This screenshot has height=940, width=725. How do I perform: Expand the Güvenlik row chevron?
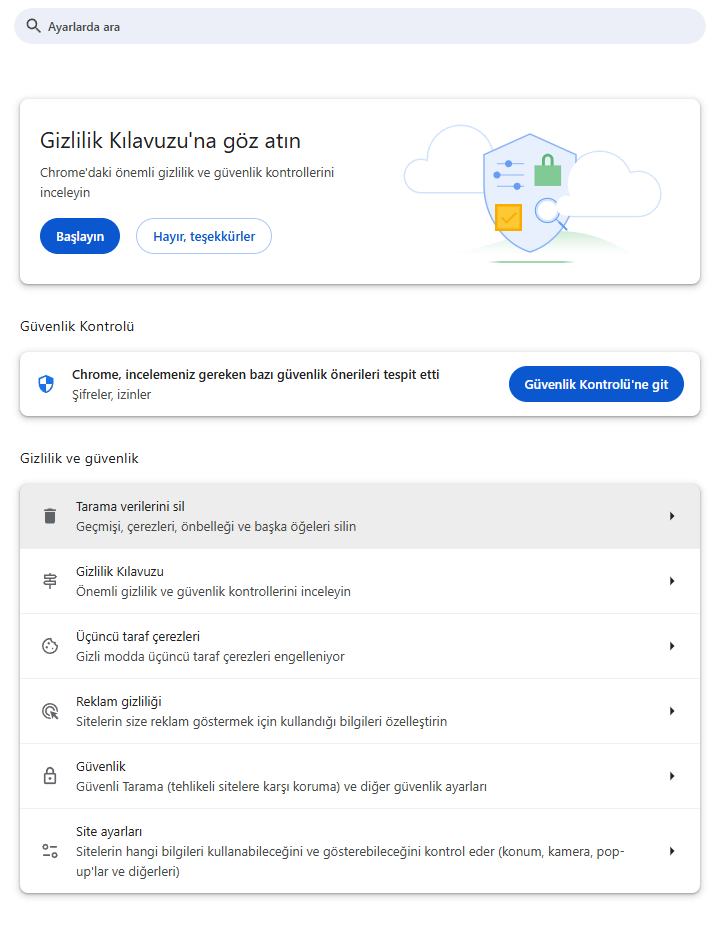coord(672,775)
